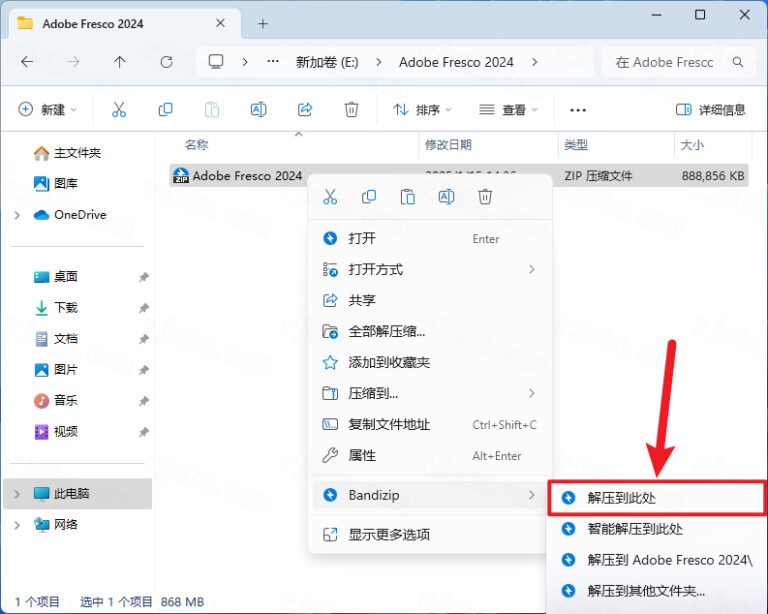
Task: Click the delete trash icon in context menu
Action: click(485, 197)
